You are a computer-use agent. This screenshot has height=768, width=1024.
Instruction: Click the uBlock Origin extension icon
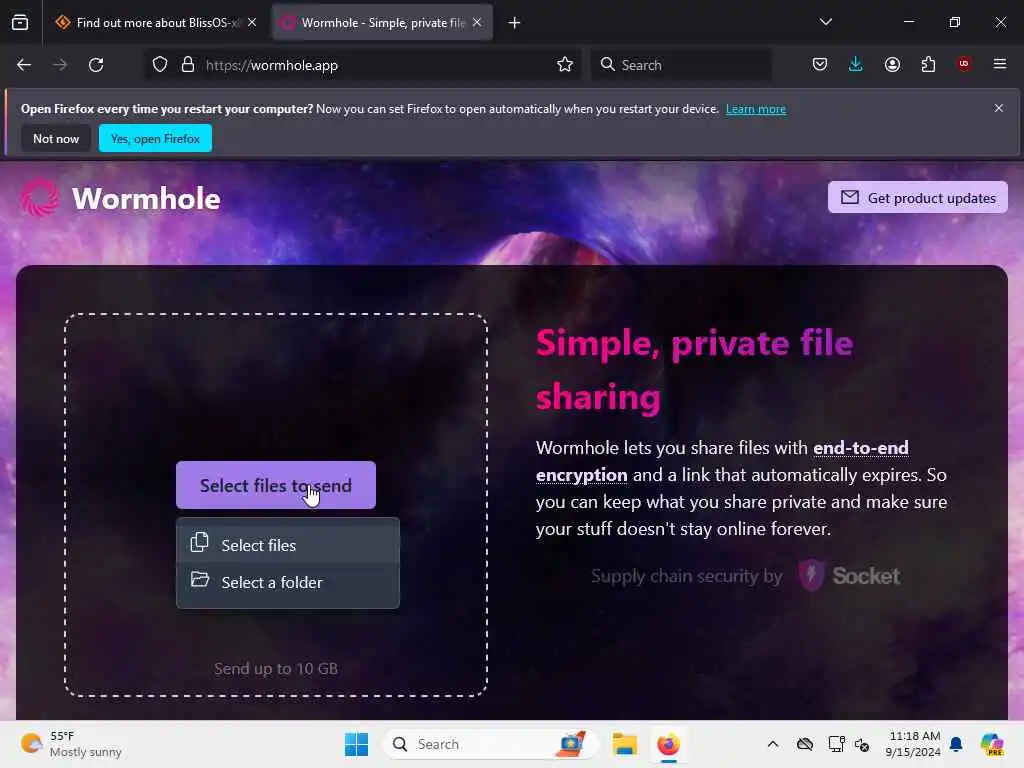coord(964,64)
